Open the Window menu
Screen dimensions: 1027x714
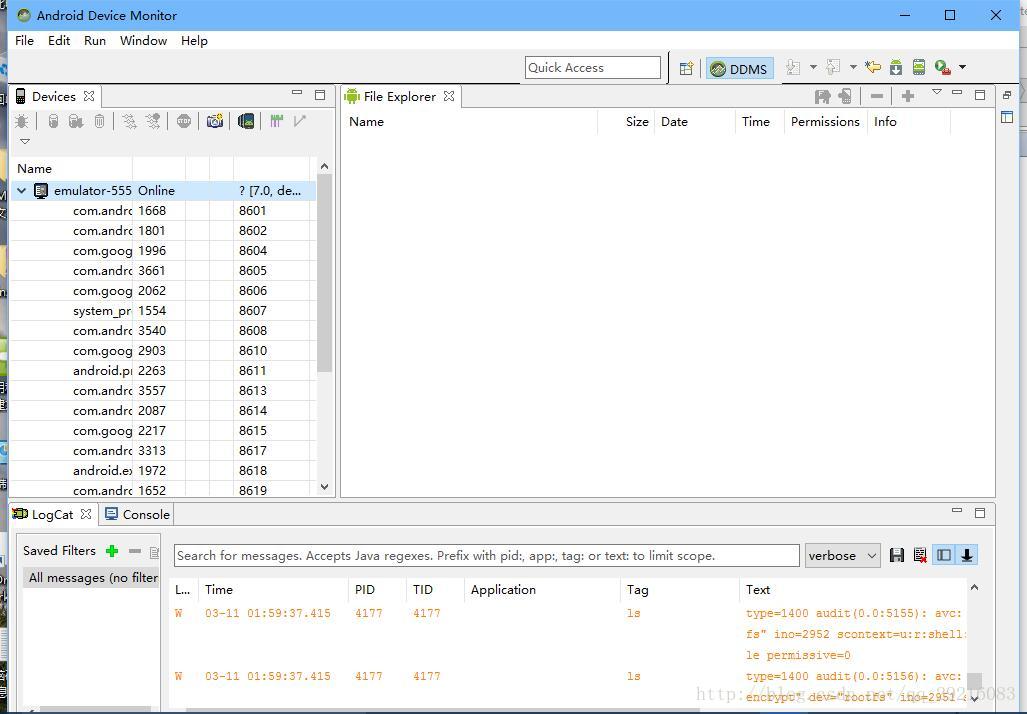[143, 41]
